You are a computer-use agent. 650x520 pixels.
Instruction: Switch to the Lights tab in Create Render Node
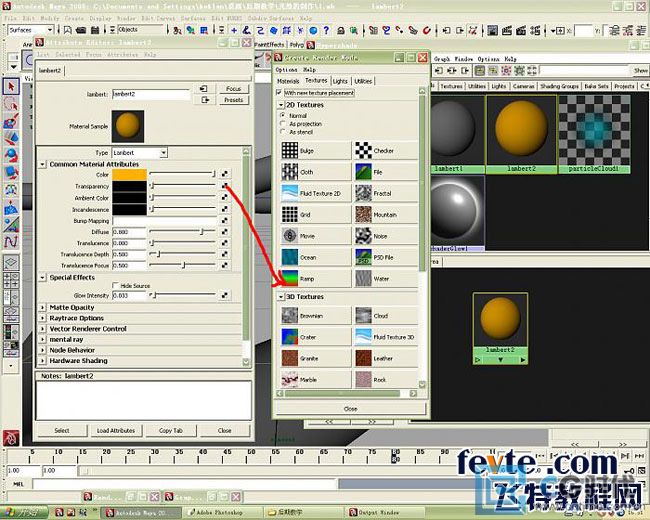pyautogui.click(x=340, y=81)
